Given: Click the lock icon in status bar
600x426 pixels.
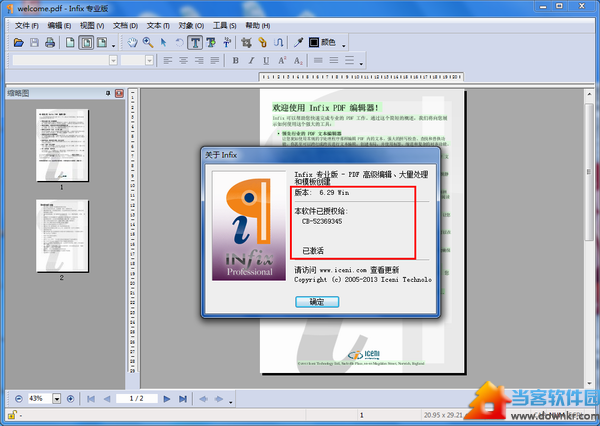Looking at the screenshot, I should point(12,415).
